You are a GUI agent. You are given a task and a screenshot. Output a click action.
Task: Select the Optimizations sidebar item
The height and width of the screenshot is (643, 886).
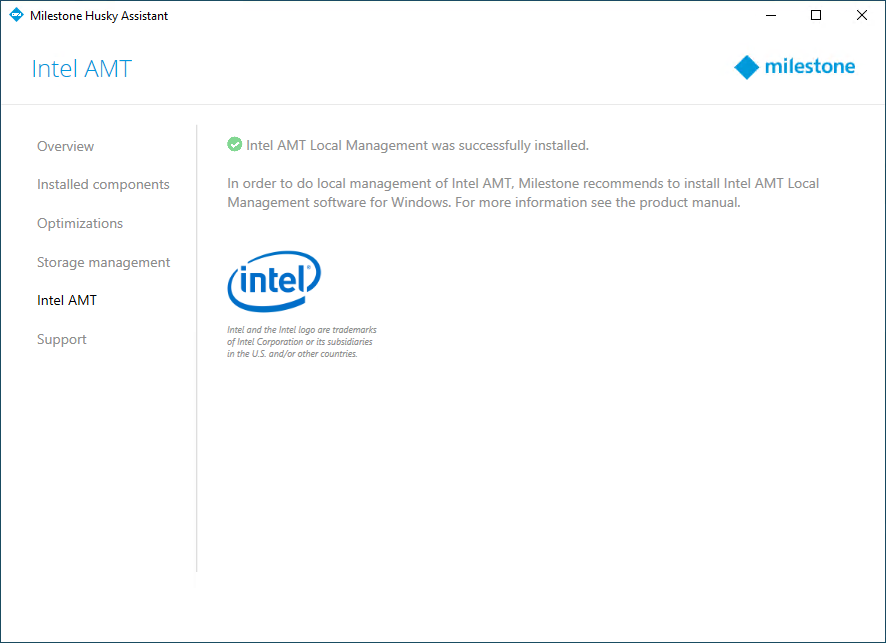pyautogui.click(x=80, y=223)
